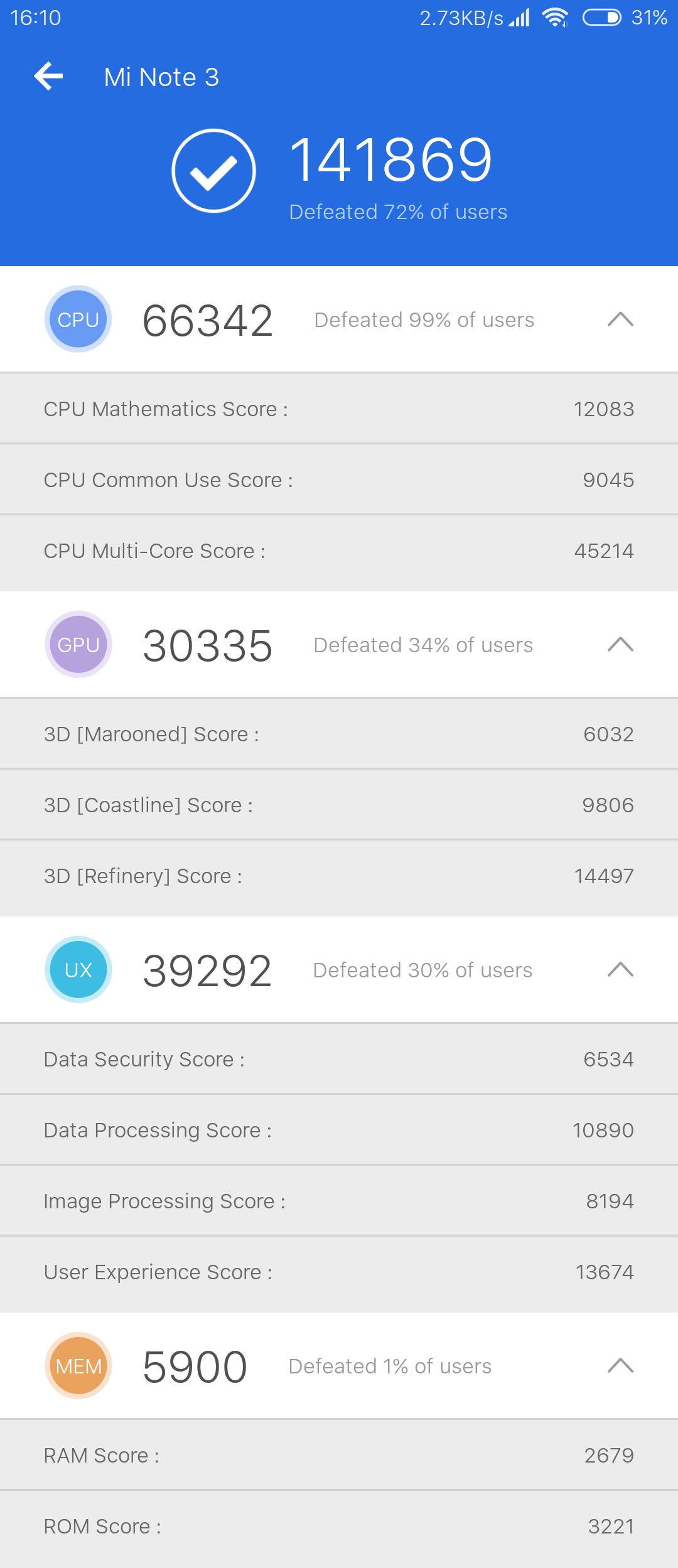Tap the 141869 total score
The image size is (678, 1568).
tap(390, 160)
